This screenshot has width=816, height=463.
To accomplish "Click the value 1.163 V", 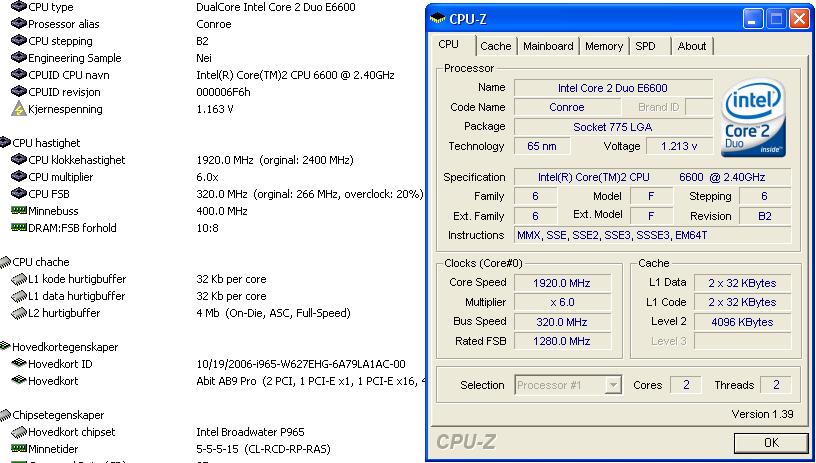I will click(x=215, y=109).
